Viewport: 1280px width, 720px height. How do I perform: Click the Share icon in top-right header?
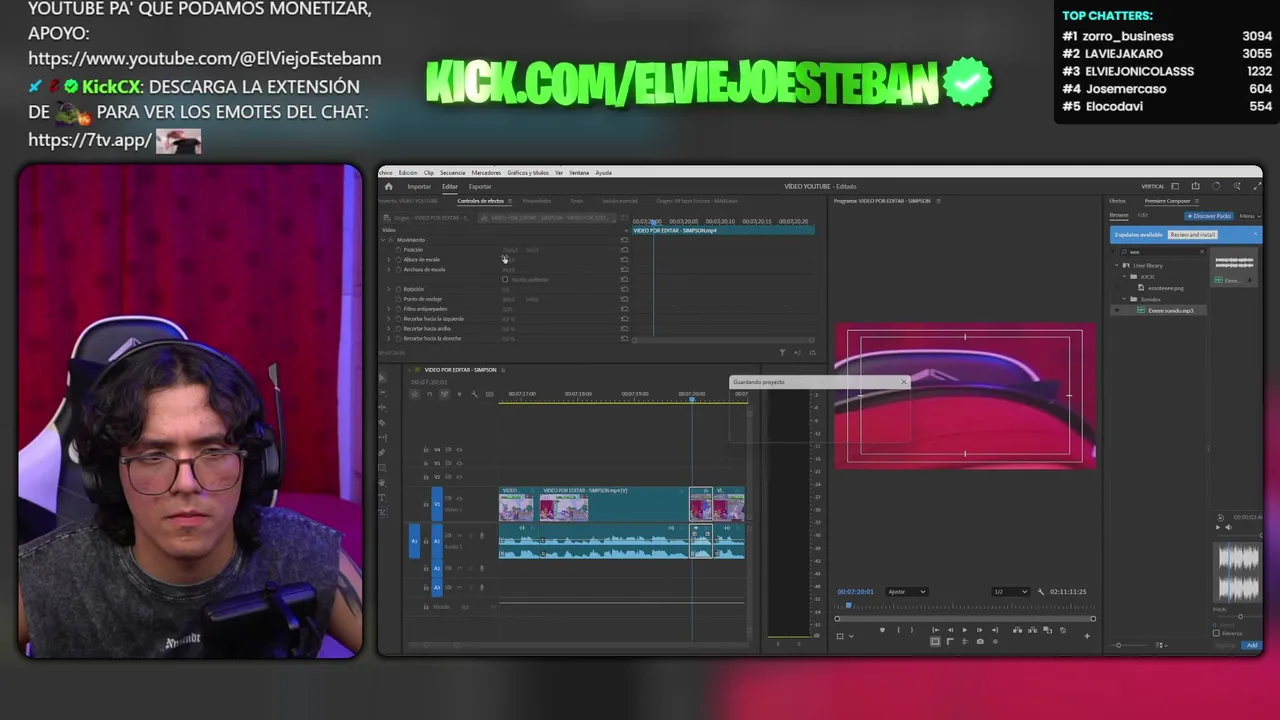coord(1195,186)
